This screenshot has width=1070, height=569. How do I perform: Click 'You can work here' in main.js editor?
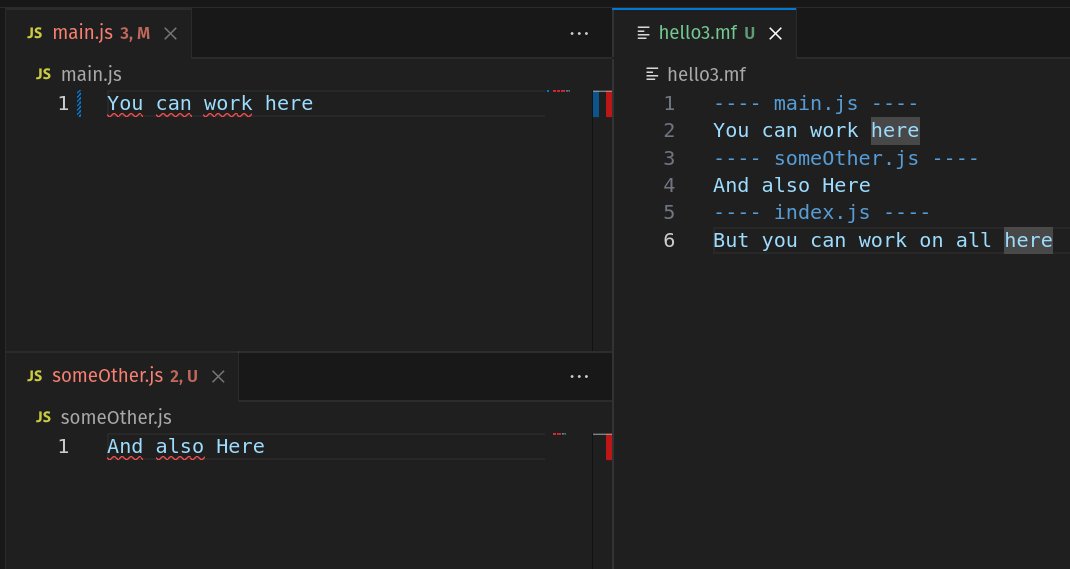point(210,104)
